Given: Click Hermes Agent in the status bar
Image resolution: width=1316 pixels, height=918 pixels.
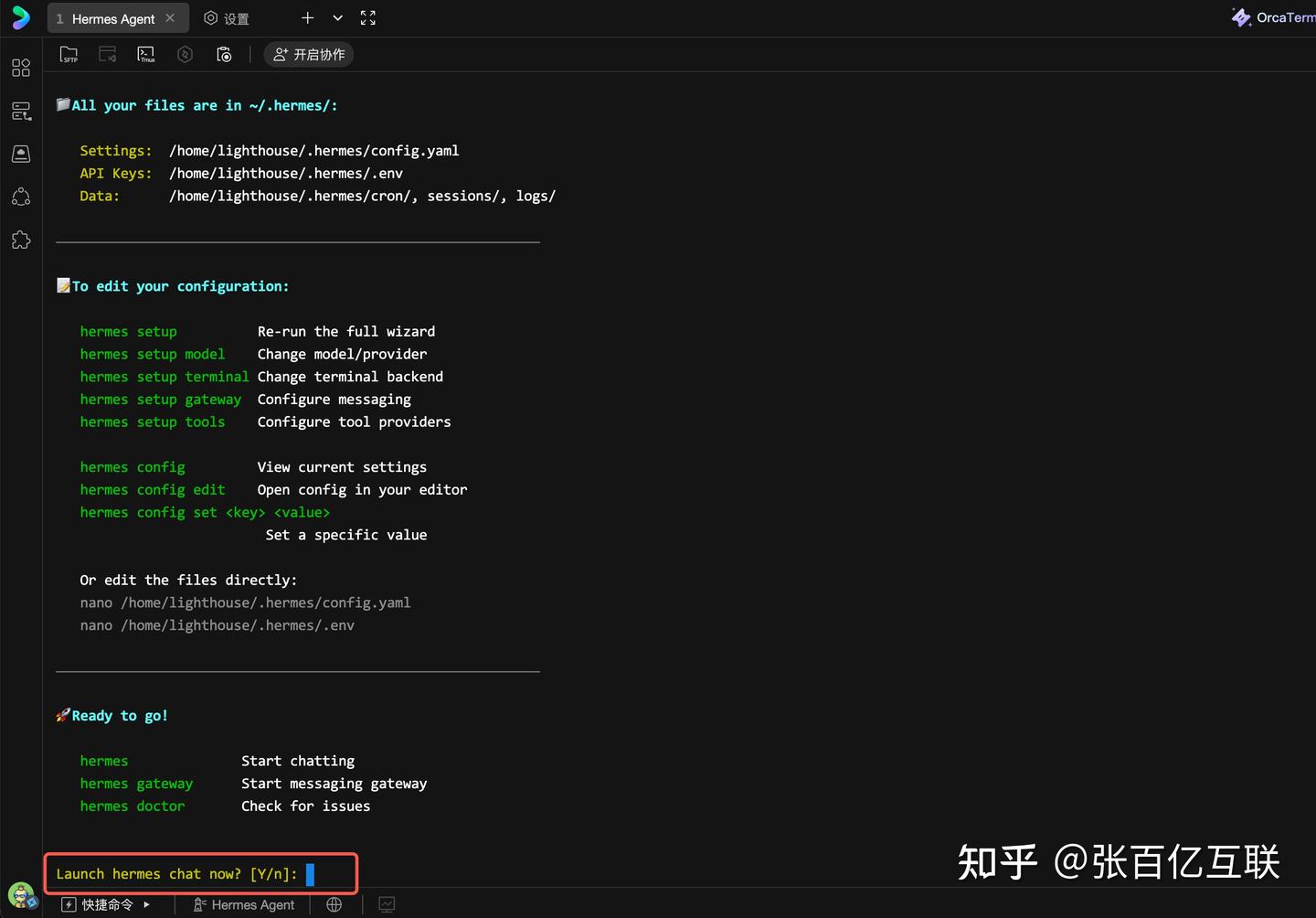Looking at the screenshot, I should 244,904.
